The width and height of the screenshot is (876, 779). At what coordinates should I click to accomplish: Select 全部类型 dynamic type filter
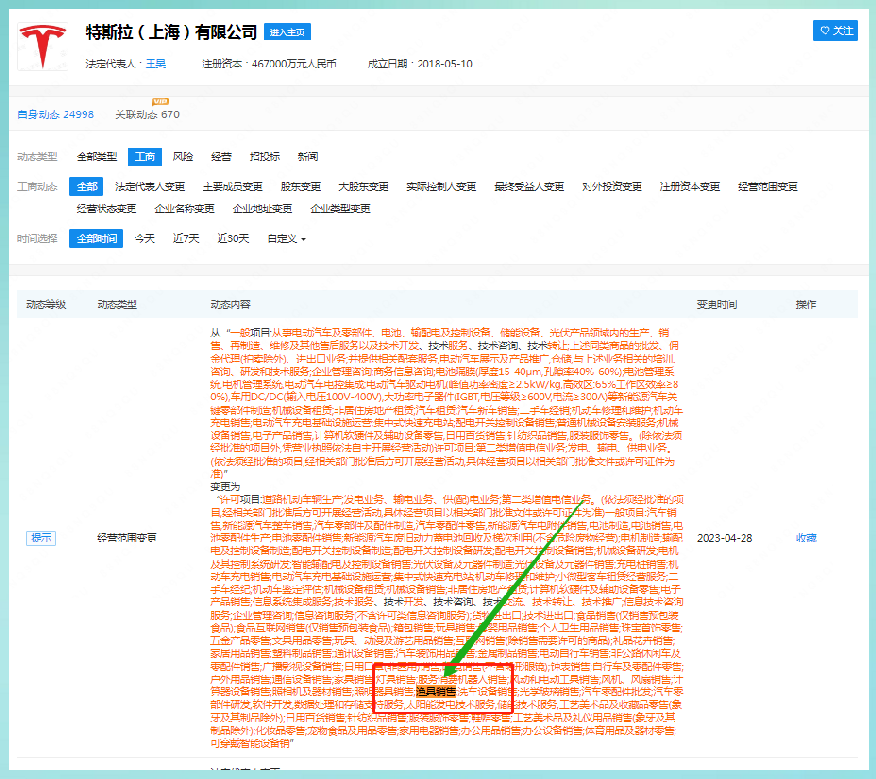(x=97, y=156)
